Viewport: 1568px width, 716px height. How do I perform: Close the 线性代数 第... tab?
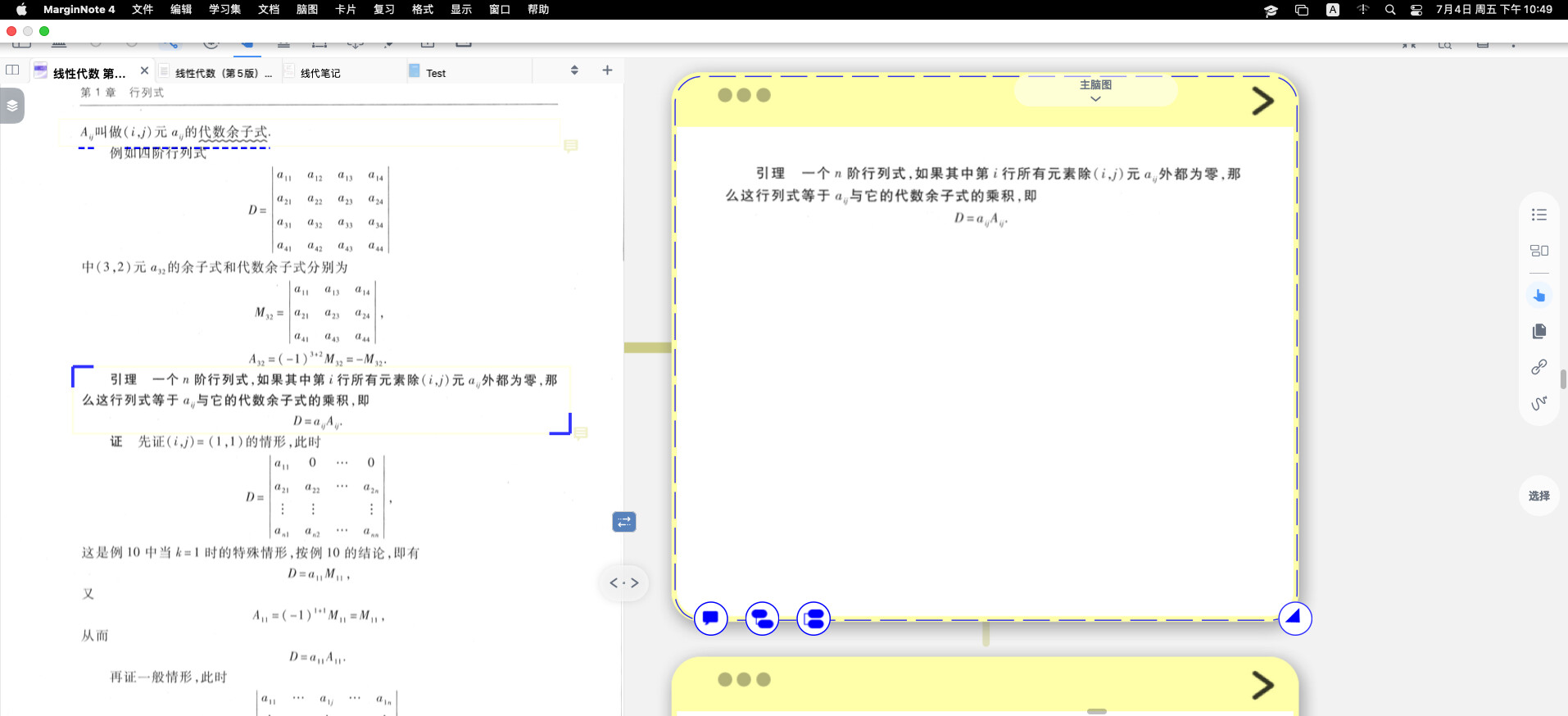coord(144,71)
